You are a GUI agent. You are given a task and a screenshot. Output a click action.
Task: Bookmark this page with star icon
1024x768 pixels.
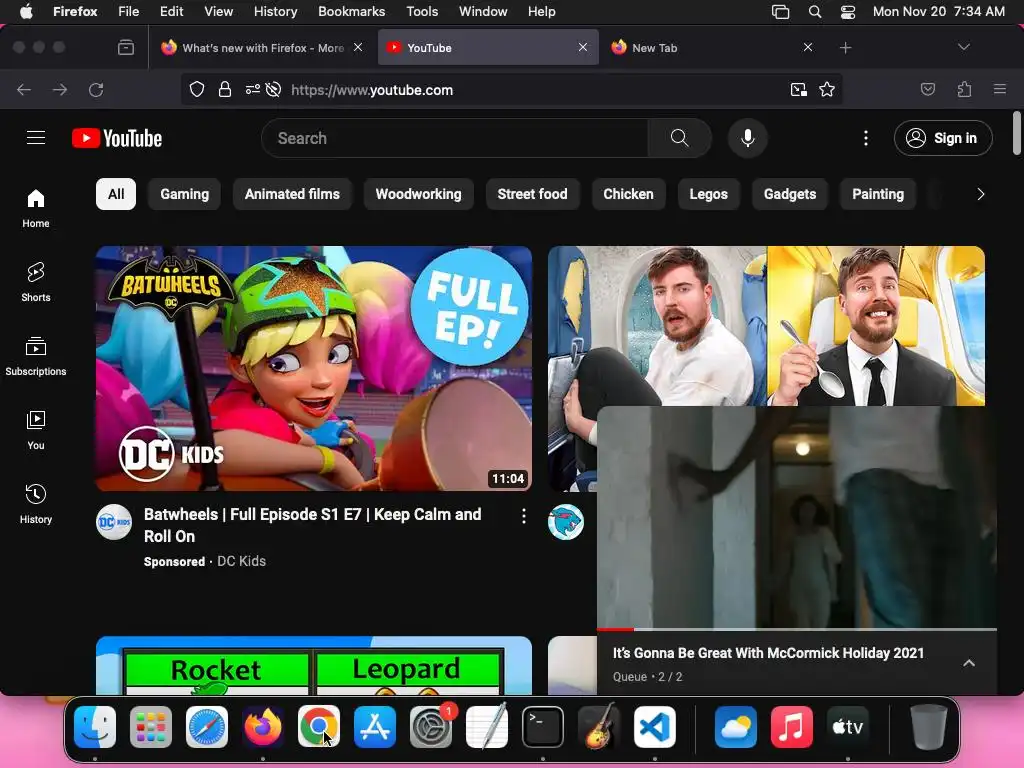point(827,89)
